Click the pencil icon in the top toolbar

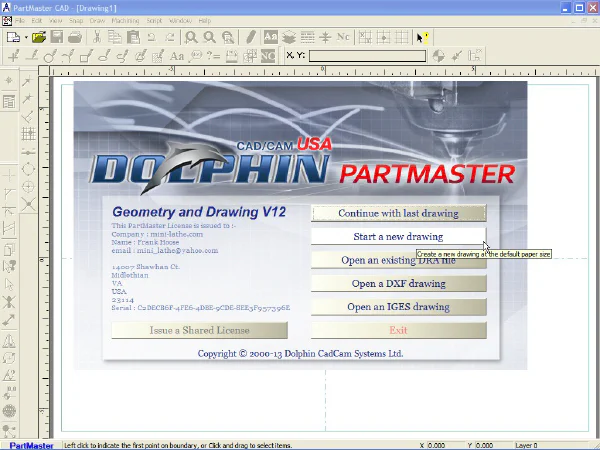(251, 37)
